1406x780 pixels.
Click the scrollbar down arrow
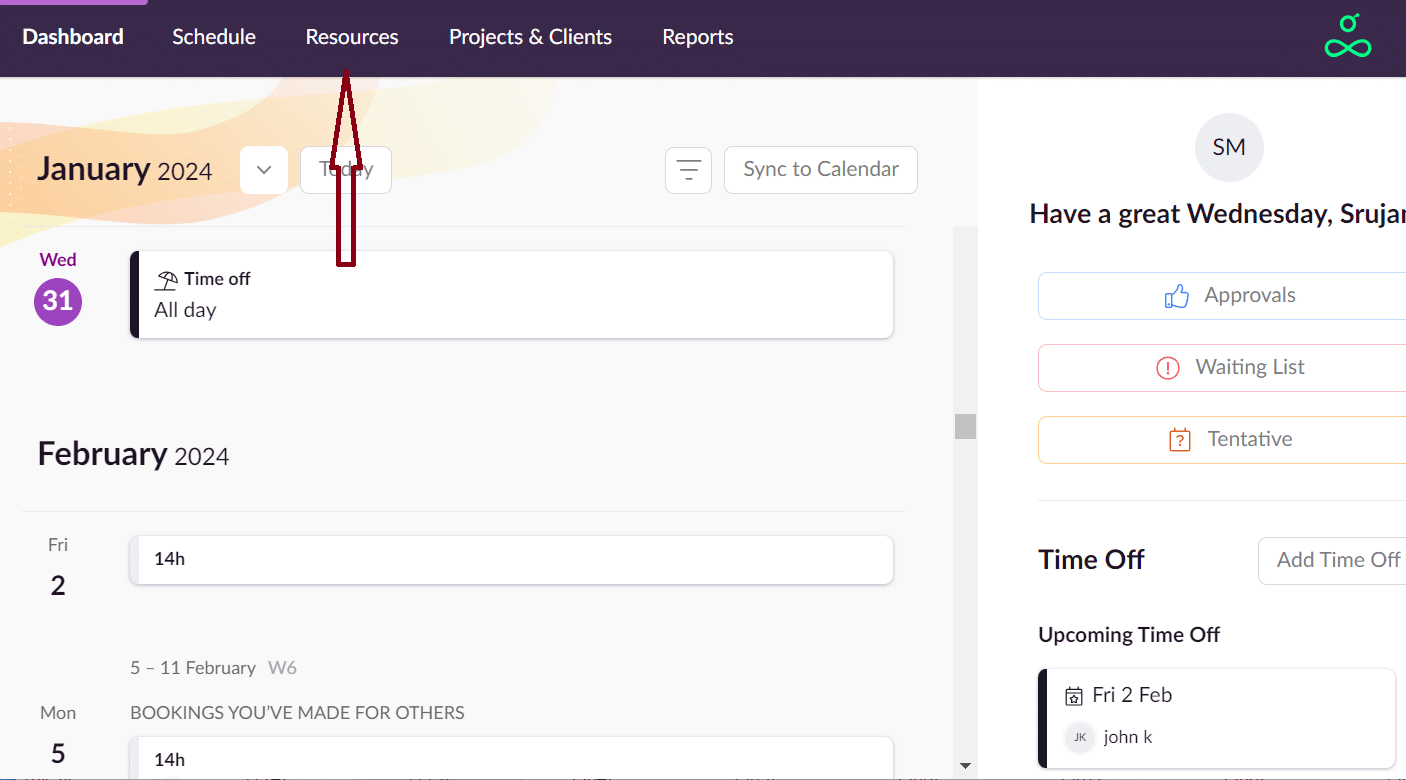click(x=965, y=766)
